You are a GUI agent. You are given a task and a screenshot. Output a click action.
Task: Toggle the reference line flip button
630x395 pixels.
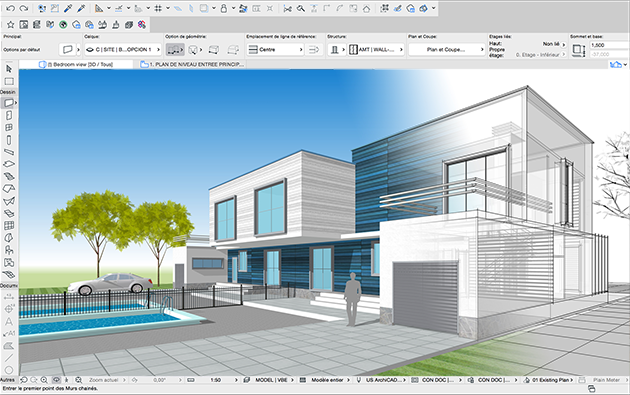click(313, 49)
